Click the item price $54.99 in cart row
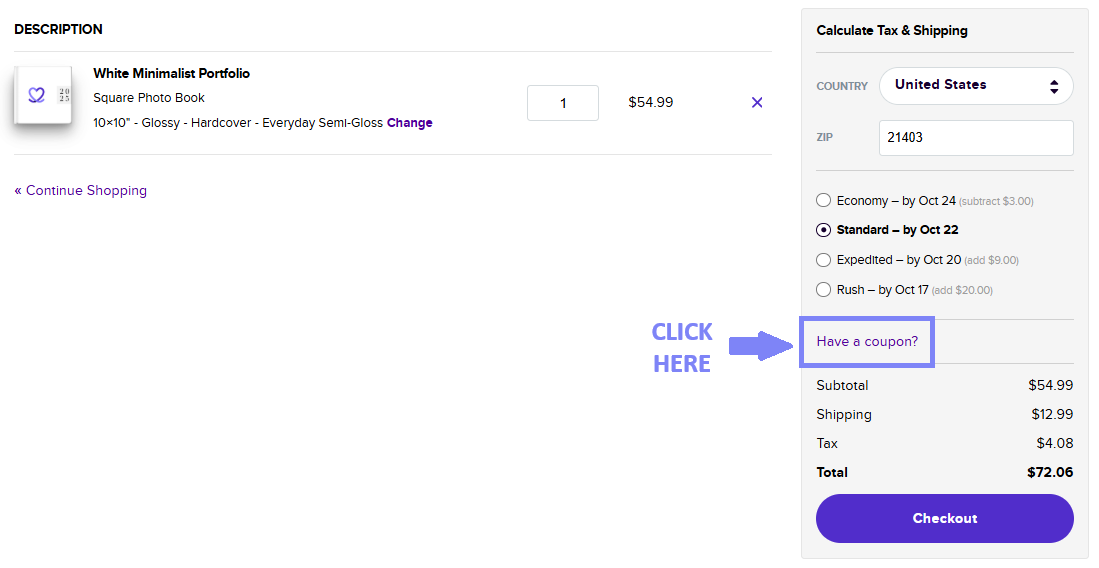1099x568 pixels. (650, 102)
